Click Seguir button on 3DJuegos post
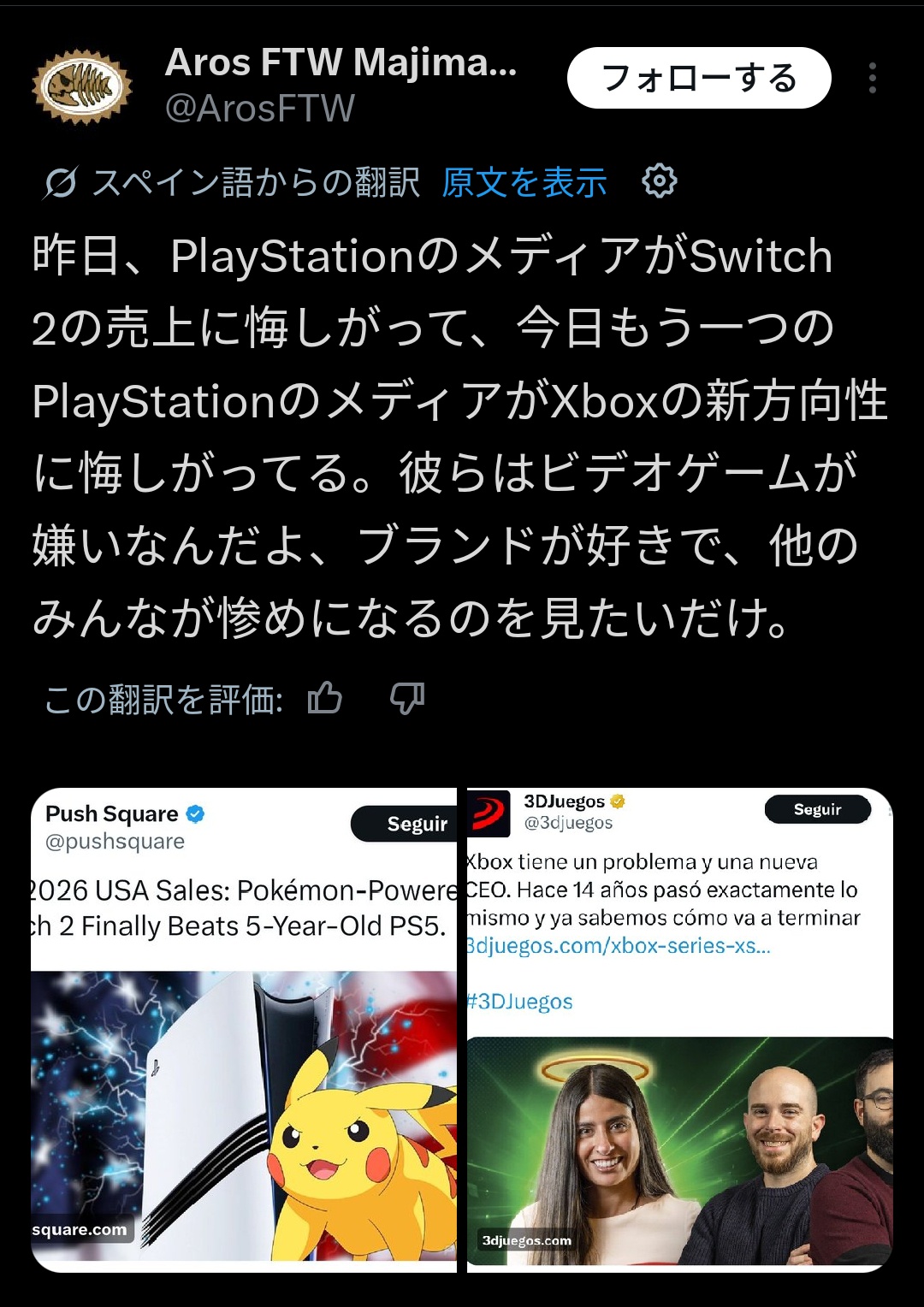Viewport: 924px width, 1307px height. point(817,809)
